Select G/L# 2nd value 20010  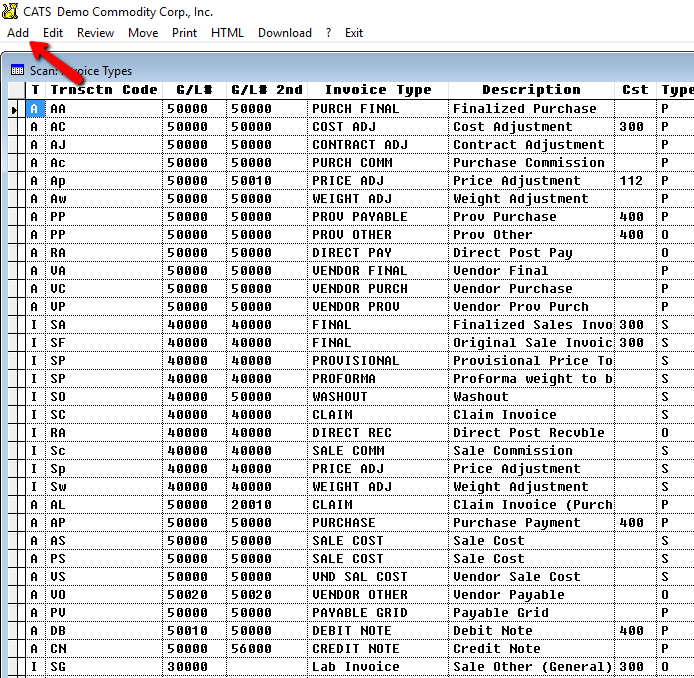(x=267, y=505)
